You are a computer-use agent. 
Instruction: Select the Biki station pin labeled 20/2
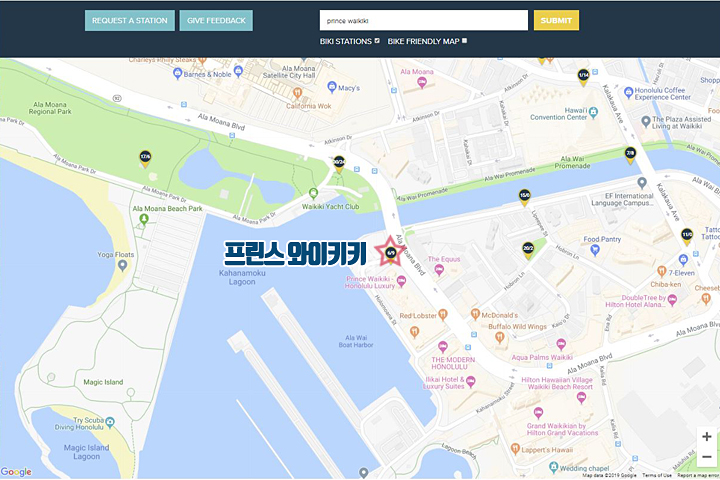[528, 248]
